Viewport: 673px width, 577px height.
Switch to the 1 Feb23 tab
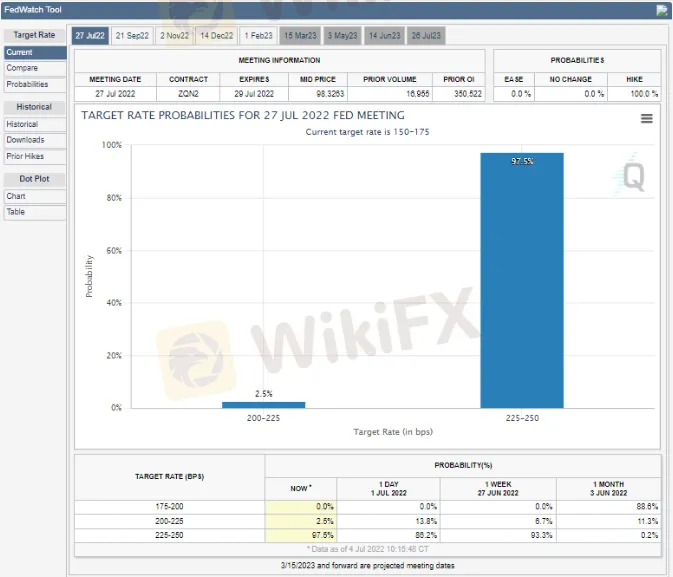(258, 35)
